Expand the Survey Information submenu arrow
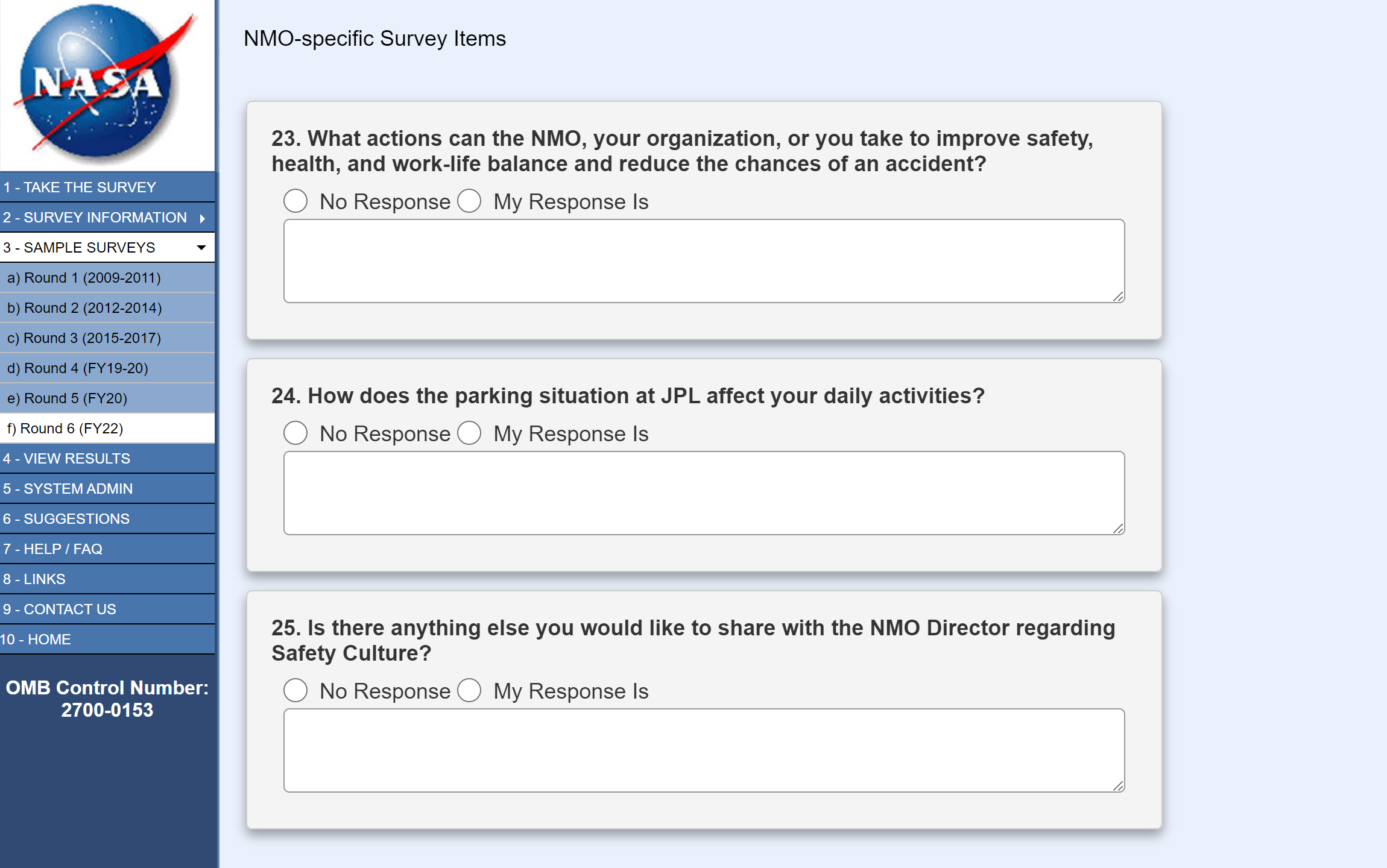Viewport: 1387px width, 868px height. [203, 218]
